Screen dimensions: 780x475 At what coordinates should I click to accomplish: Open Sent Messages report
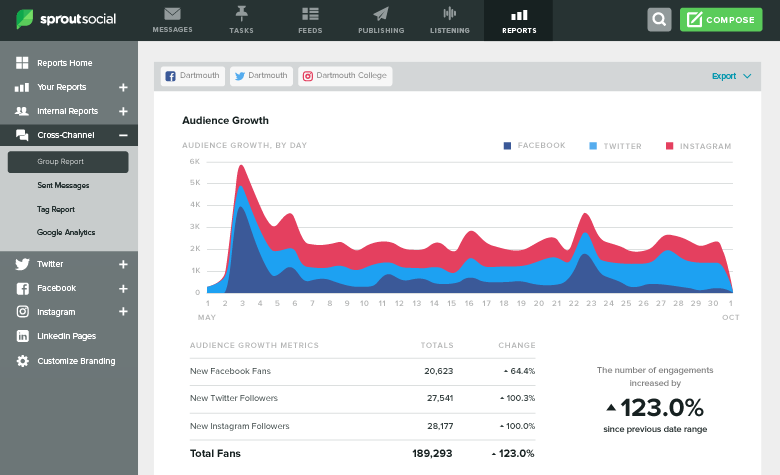63,185
